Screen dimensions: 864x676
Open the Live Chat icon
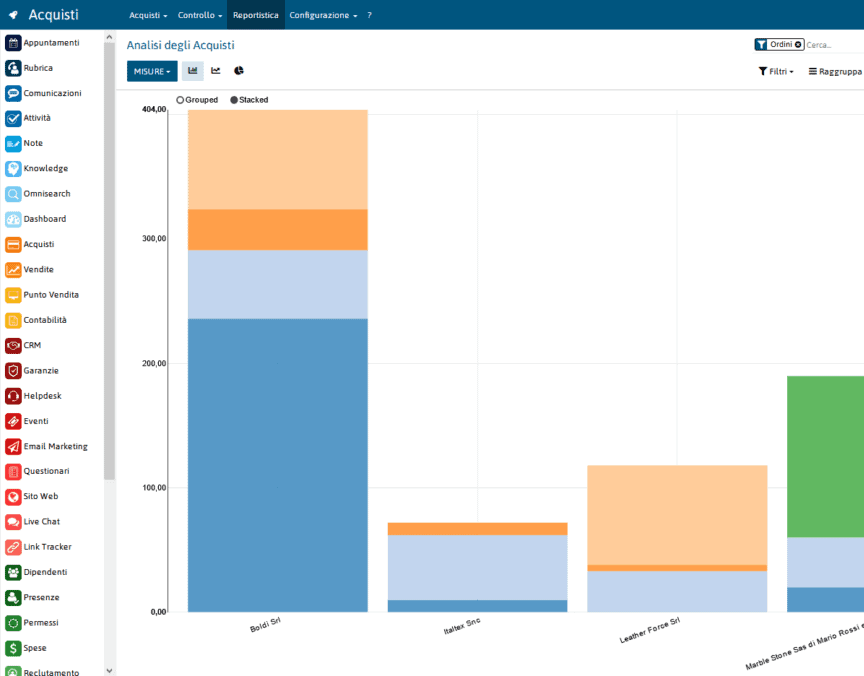13,522
